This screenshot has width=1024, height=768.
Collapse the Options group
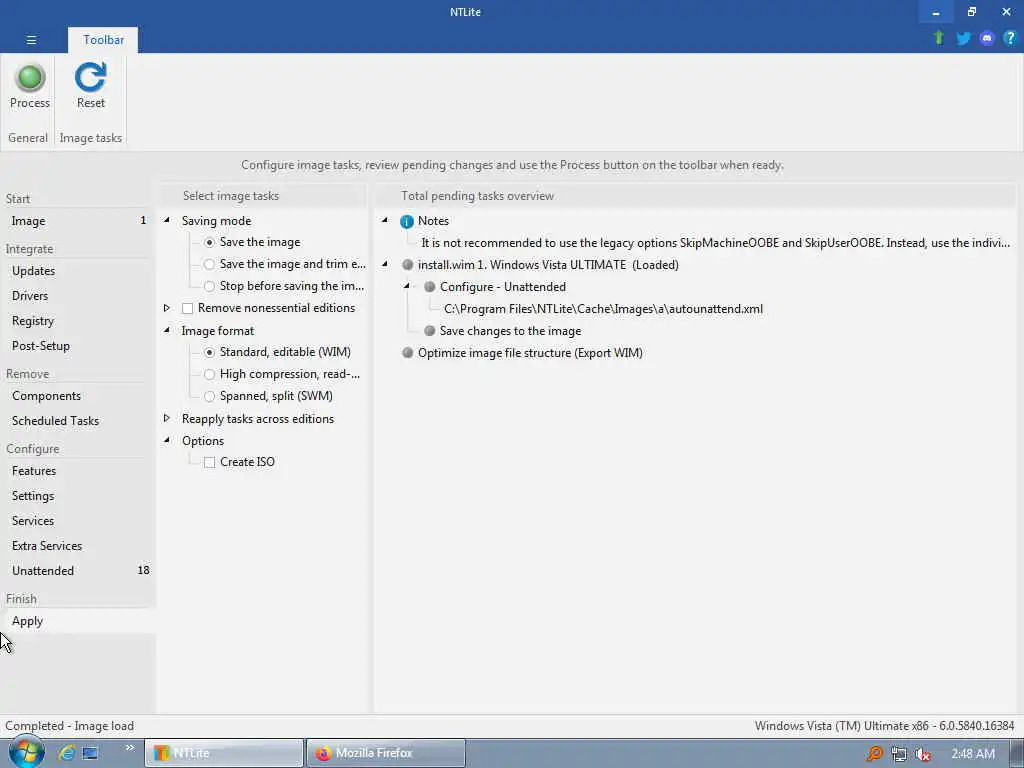167,440
